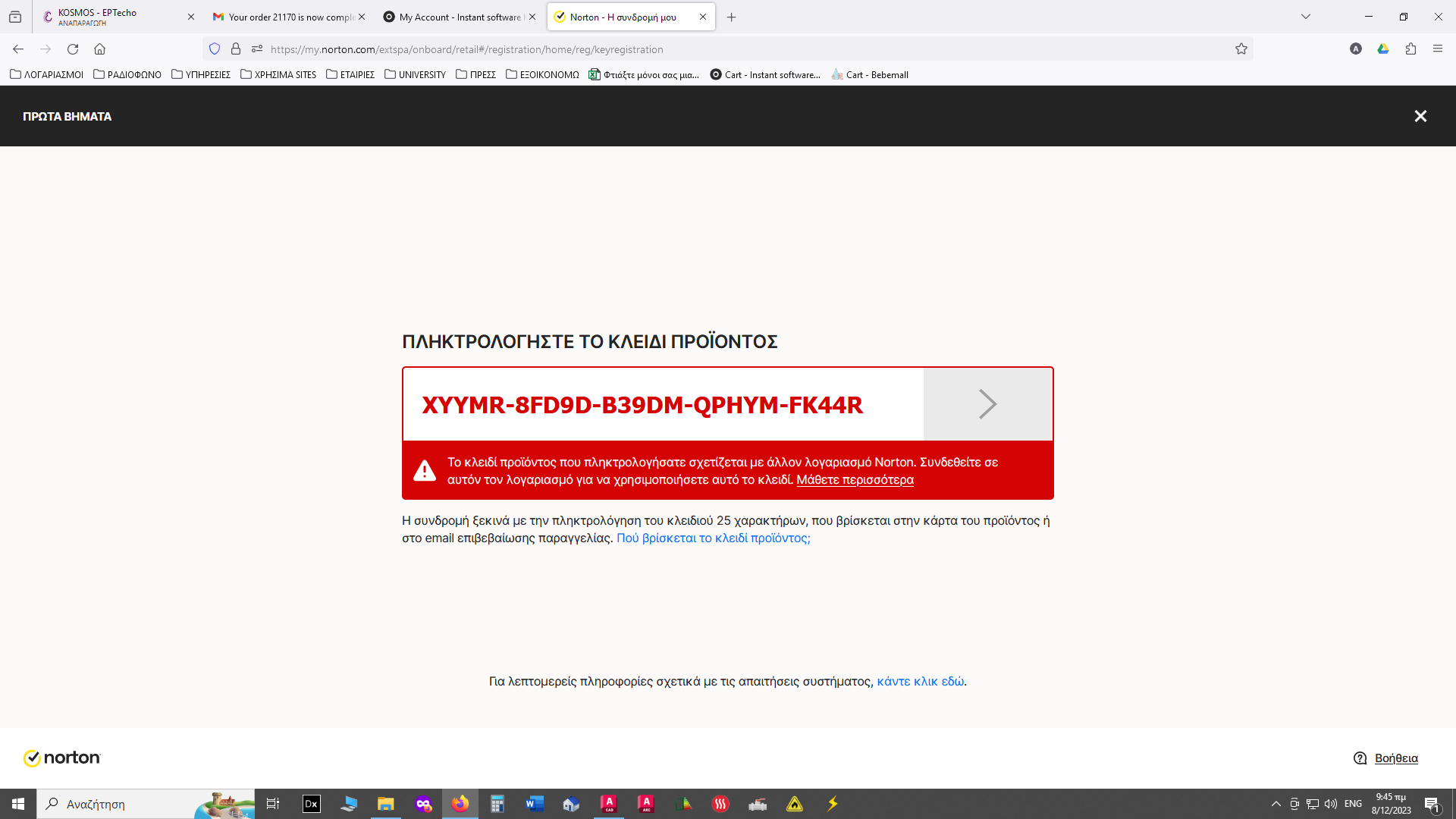
Task: Open Word from the Windows taskbar
Action: 534,804
